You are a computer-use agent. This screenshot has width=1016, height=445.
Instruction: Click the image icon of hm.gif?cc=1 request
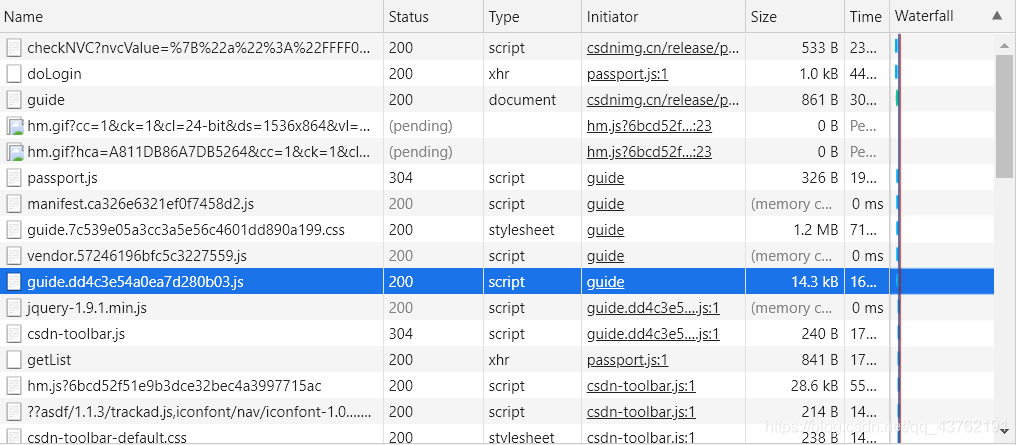14,126
